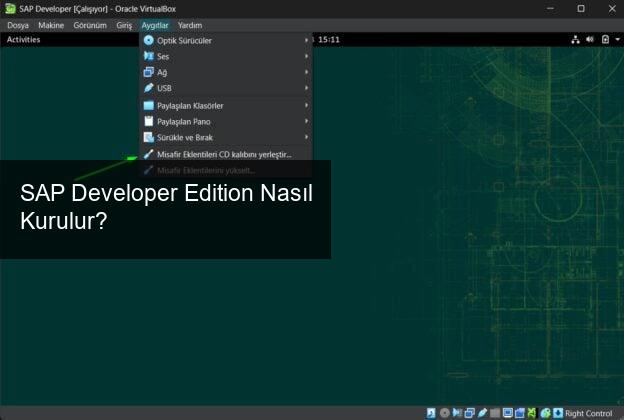Image resolution: width=624 pixels, height=420 pixels.
Task: Open the Görünüm menu
Action: [90, 25]
